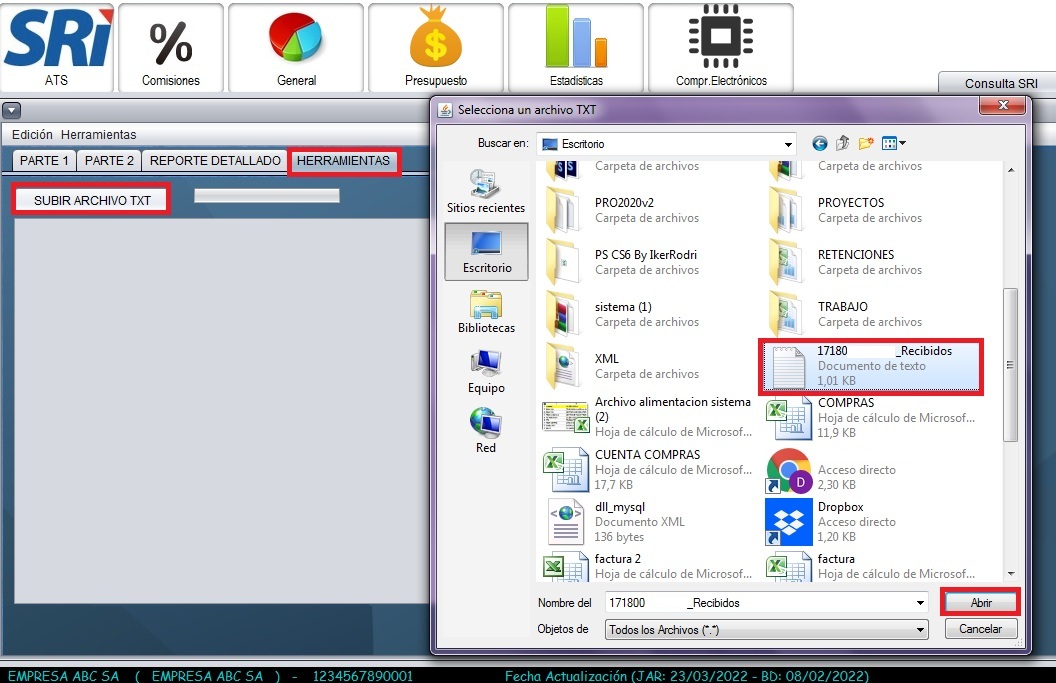This screenshot has width=1056, height=683.
Task: Select the _Recibidos text document file
Action: [870, 366]
